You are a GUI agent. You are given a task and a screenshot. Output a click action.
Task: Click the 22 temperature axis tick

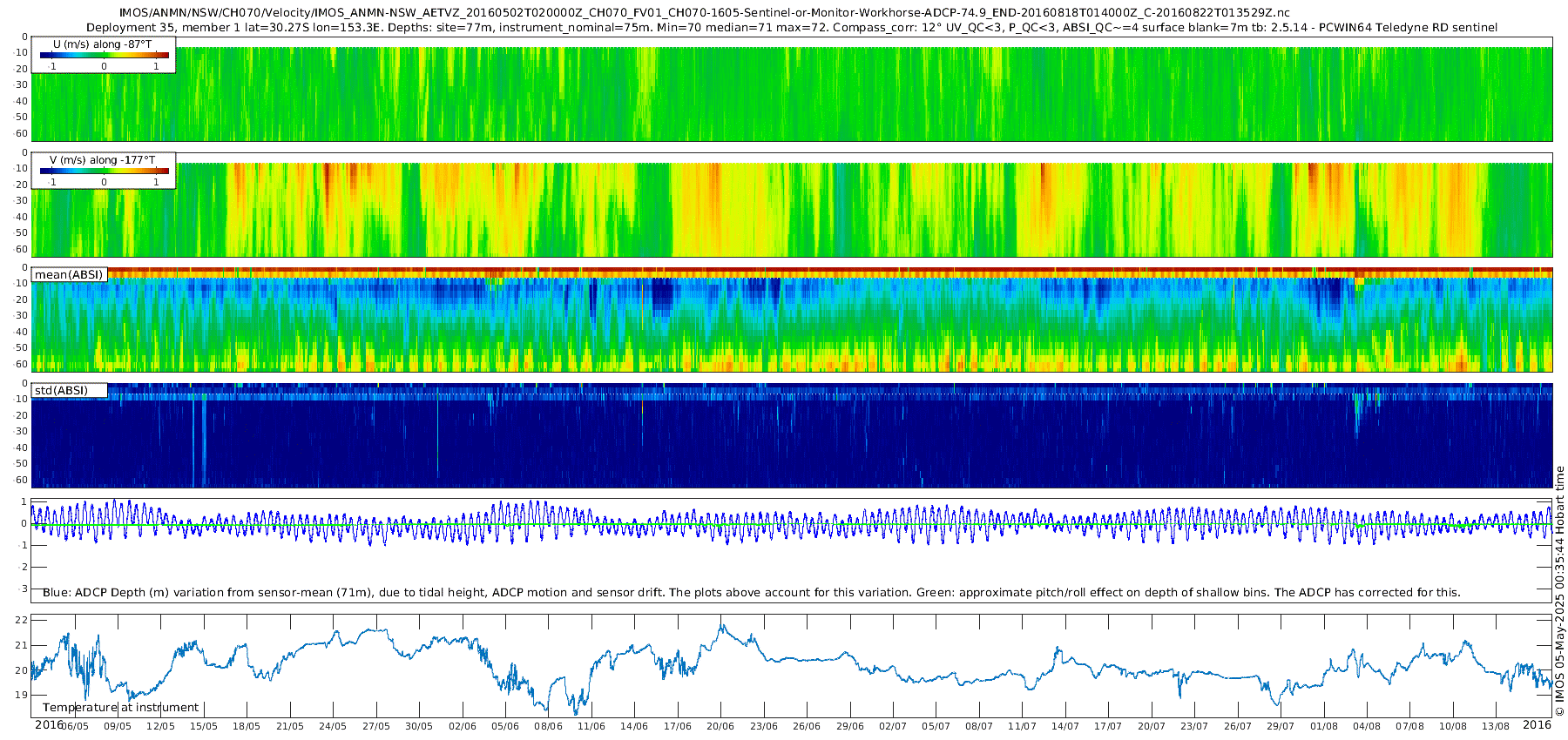(22, 620)
